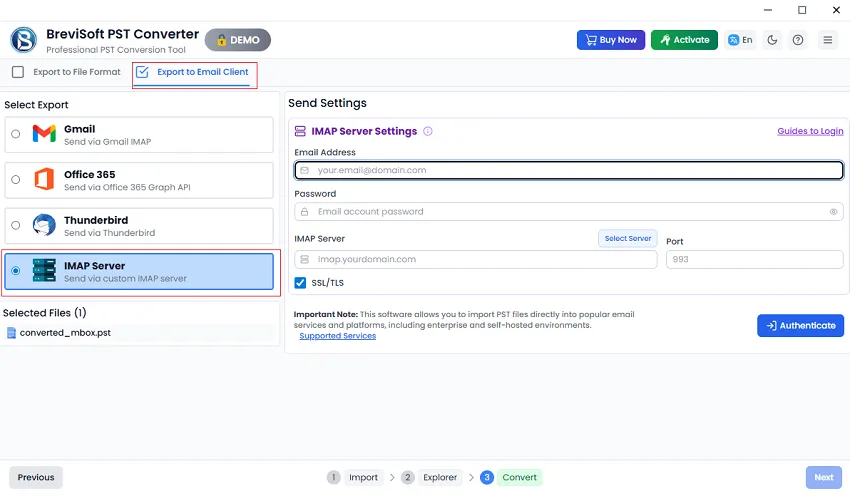Image resolution: width=850 pixels, height=496 pixels.
Task: Click converted_mbox.pst file icon
Action: tap(11, 333)
